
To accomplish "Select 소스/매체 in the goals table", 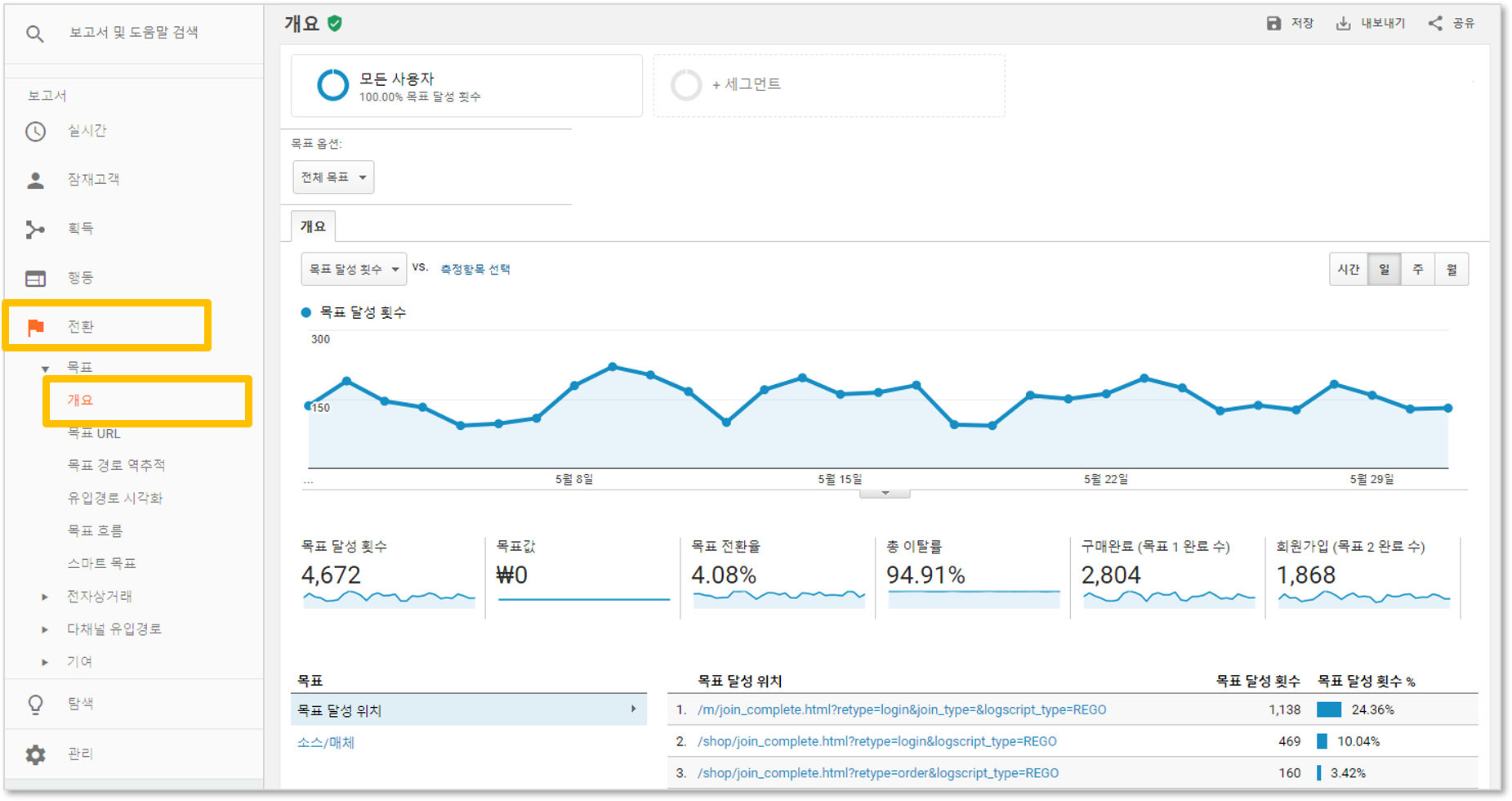I will tap(325, 742).
